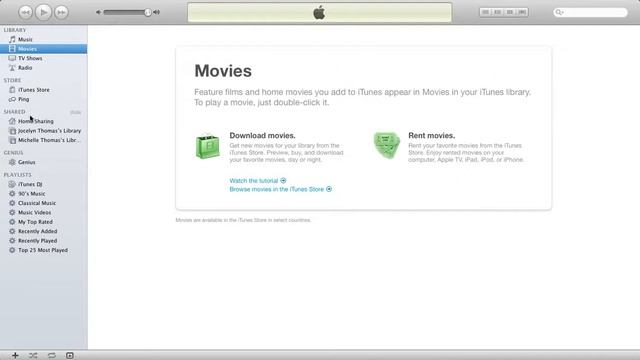Click the arrow after Watch the tutorial
This screenshot has width=640, height=360.
point(283,180)
